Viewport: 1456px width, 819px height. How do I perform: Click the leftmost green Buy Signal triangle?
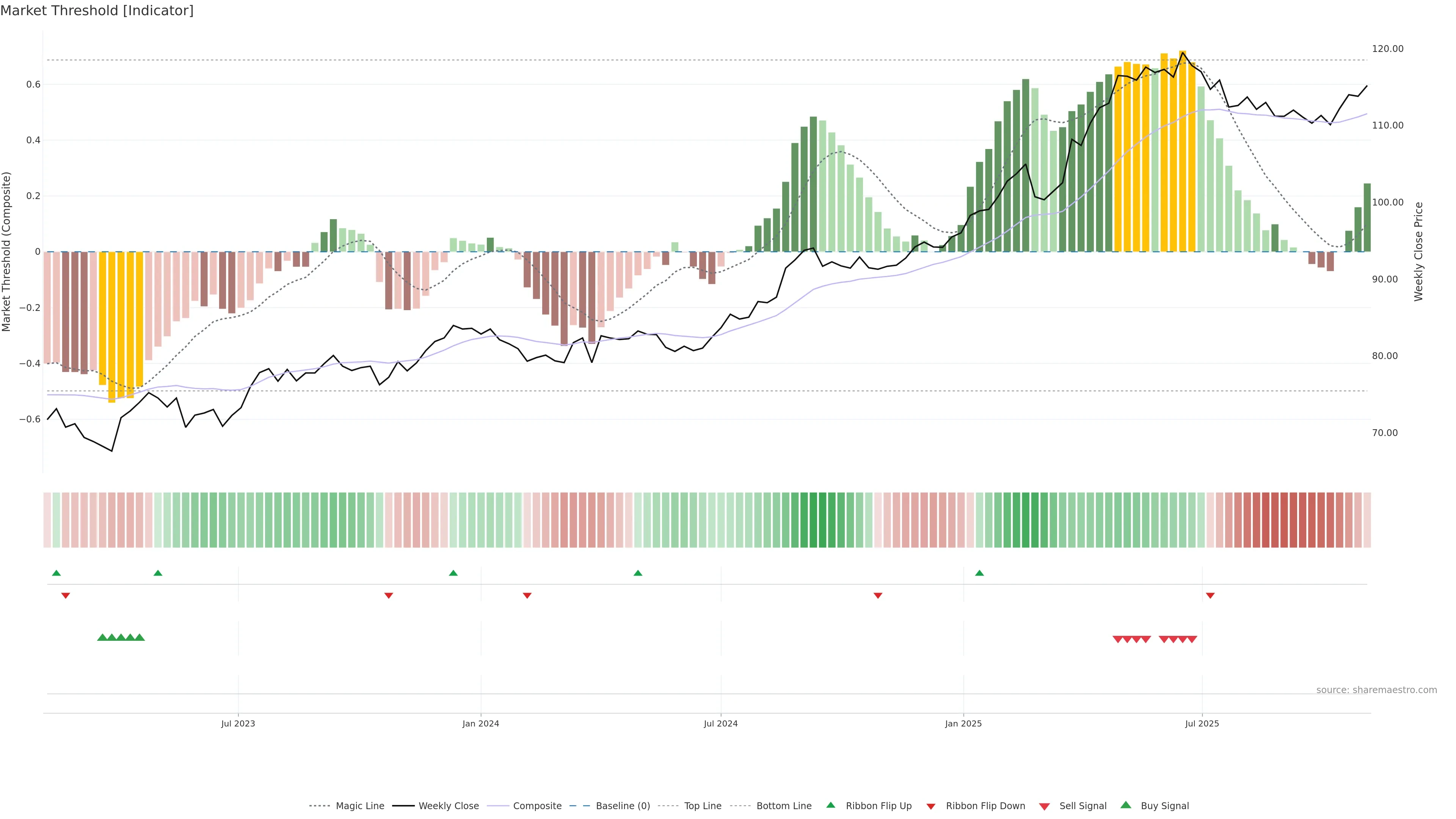coord(102,637)
